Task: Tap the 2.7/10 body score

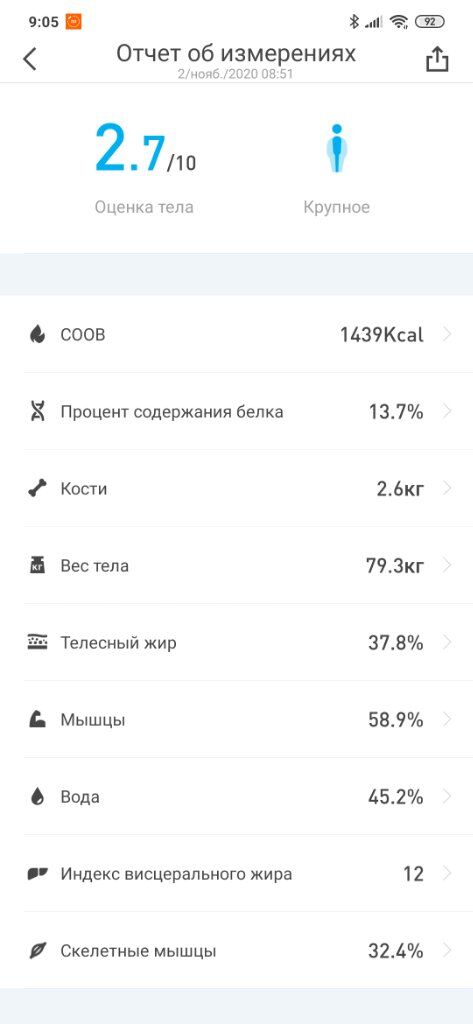Action: pos(145,148)
